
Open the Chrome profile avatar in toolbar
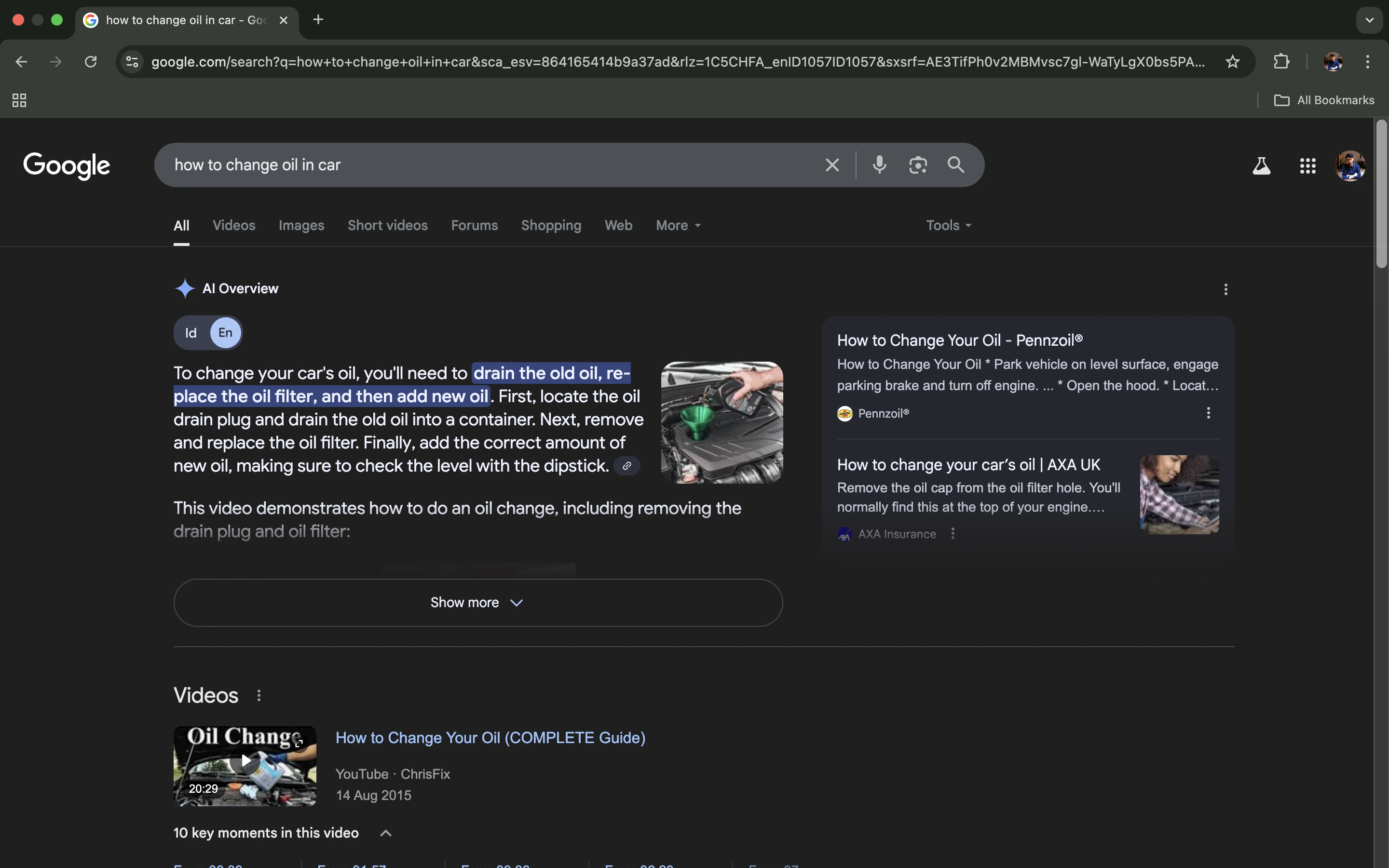(1333, 61)
